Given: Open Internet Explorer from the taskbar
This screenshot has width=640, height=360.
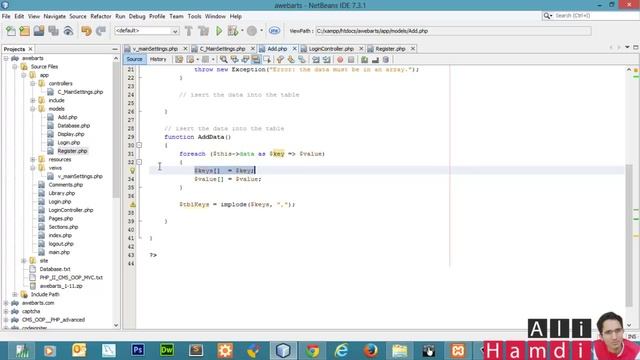Looking at the screenshot, I should 341,350.
